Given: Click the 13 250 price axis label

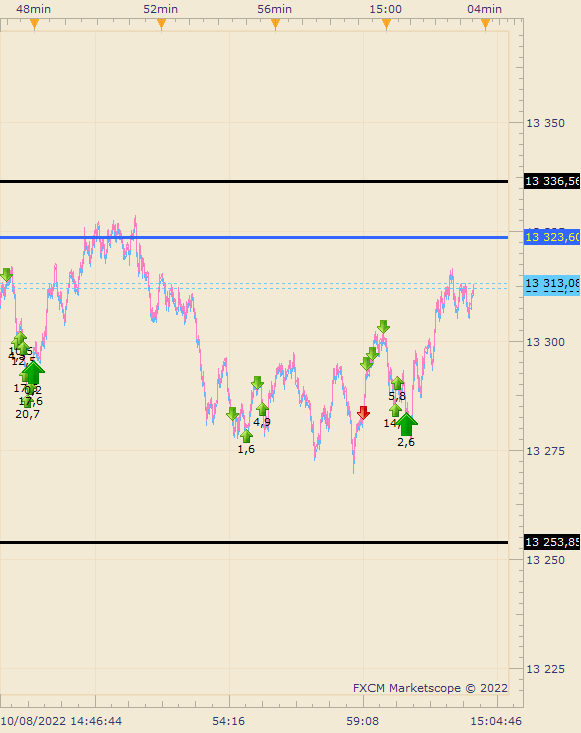Looking at the screenshot, I should 545,560.
